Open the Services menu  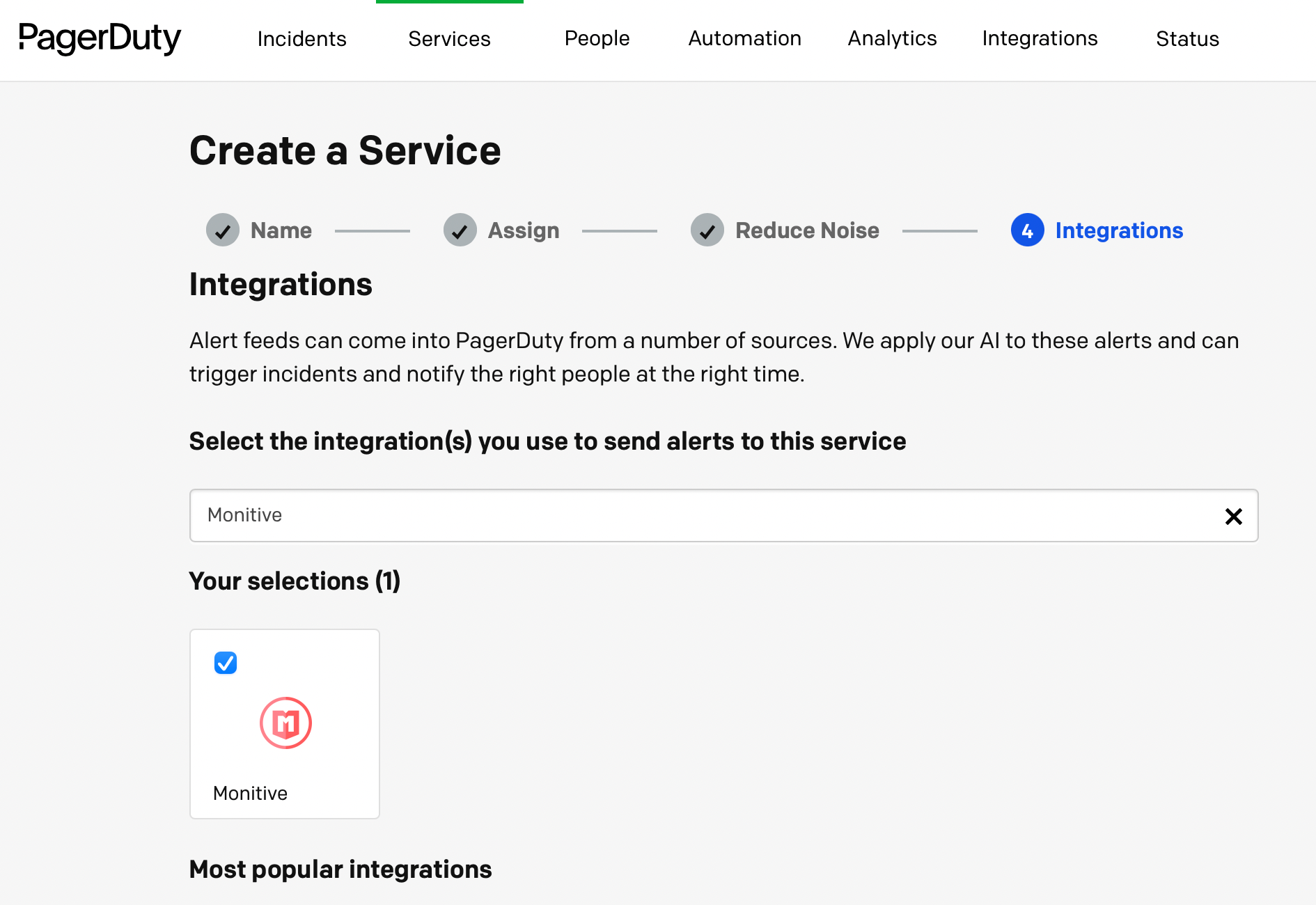point(449,39)
